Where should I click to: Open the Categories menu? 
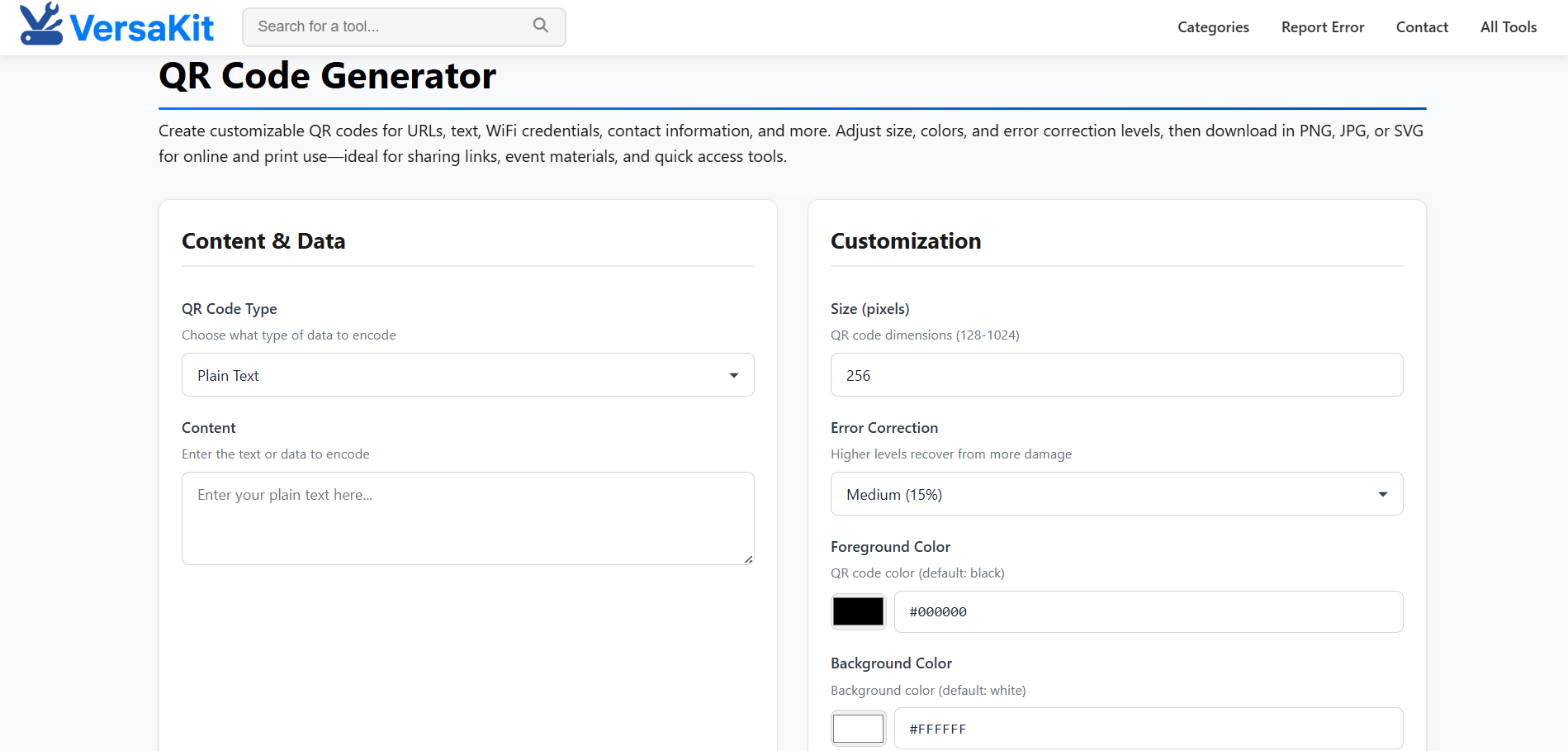tap(1213, 27)
